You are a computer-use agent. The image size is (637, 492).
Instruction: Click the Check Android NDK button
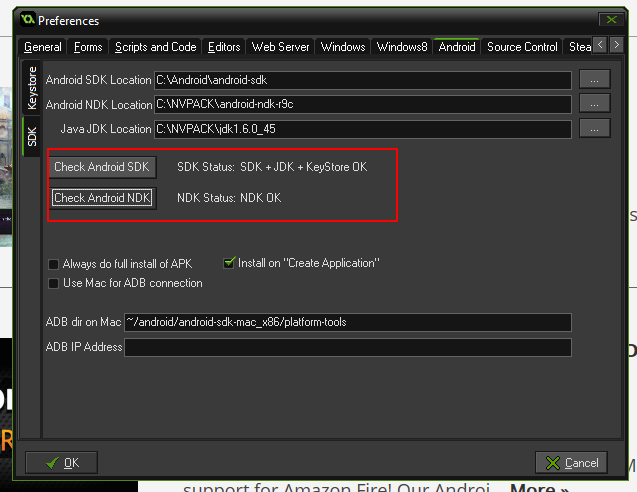pyautogui.click(x=102, y=198)
